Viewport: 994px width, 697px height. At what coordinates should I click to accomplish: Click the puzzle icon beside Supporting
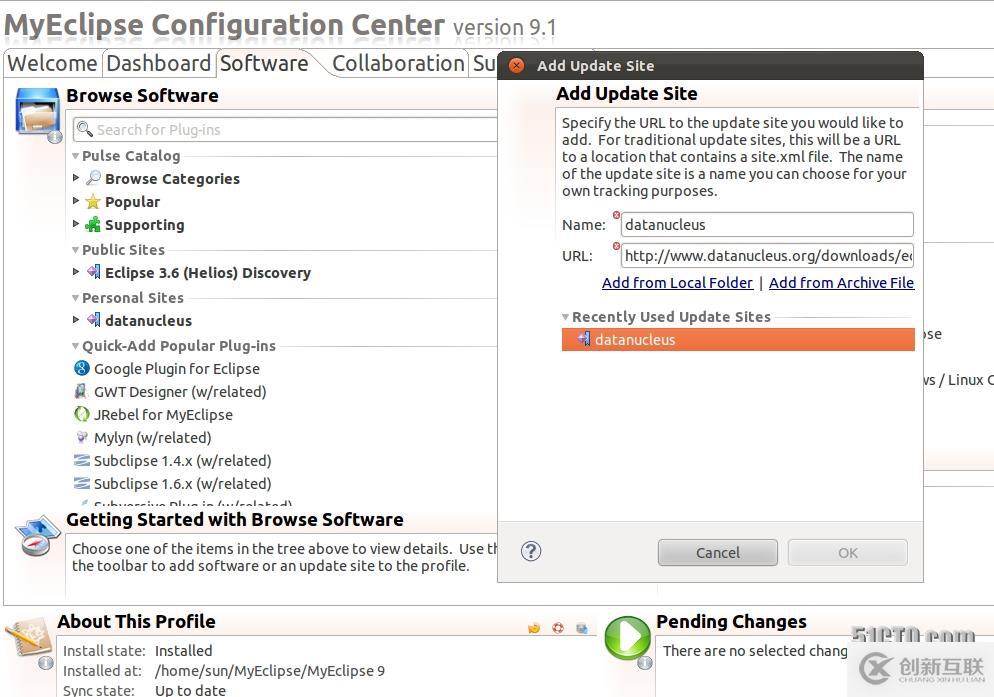coord(93,225)
